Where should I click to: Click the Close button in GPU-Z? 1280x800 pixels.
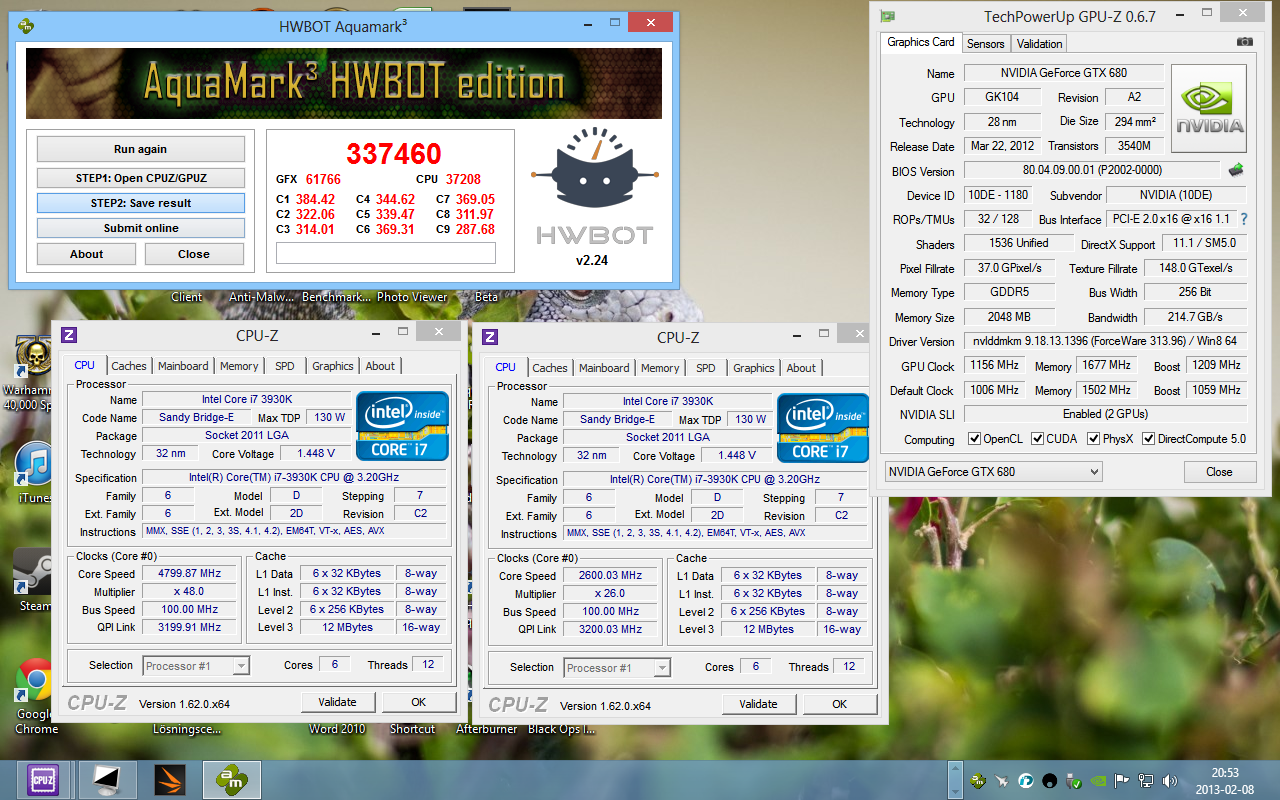[1219, 472]
